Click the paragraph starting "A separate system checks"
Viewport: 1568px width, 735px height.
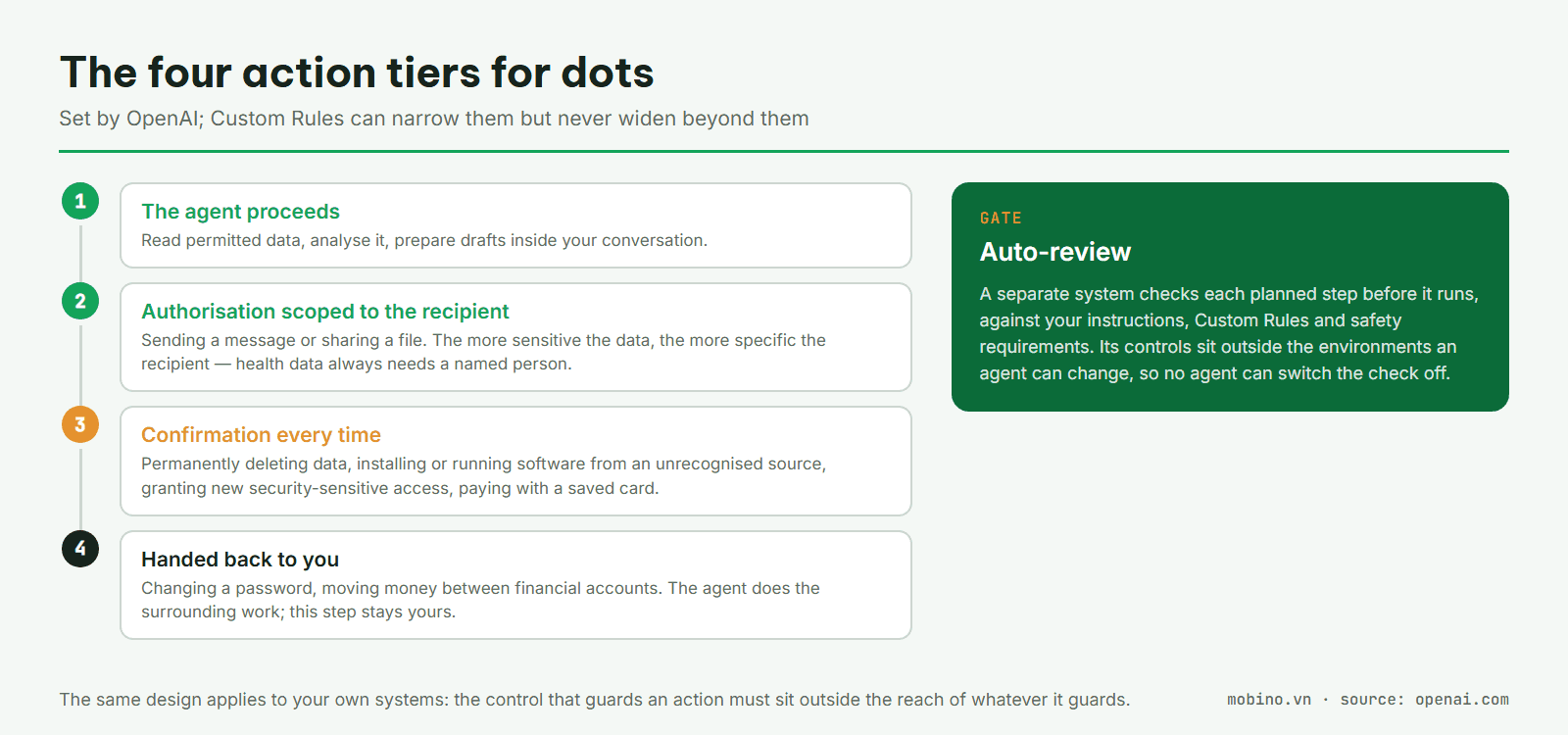1229,333
